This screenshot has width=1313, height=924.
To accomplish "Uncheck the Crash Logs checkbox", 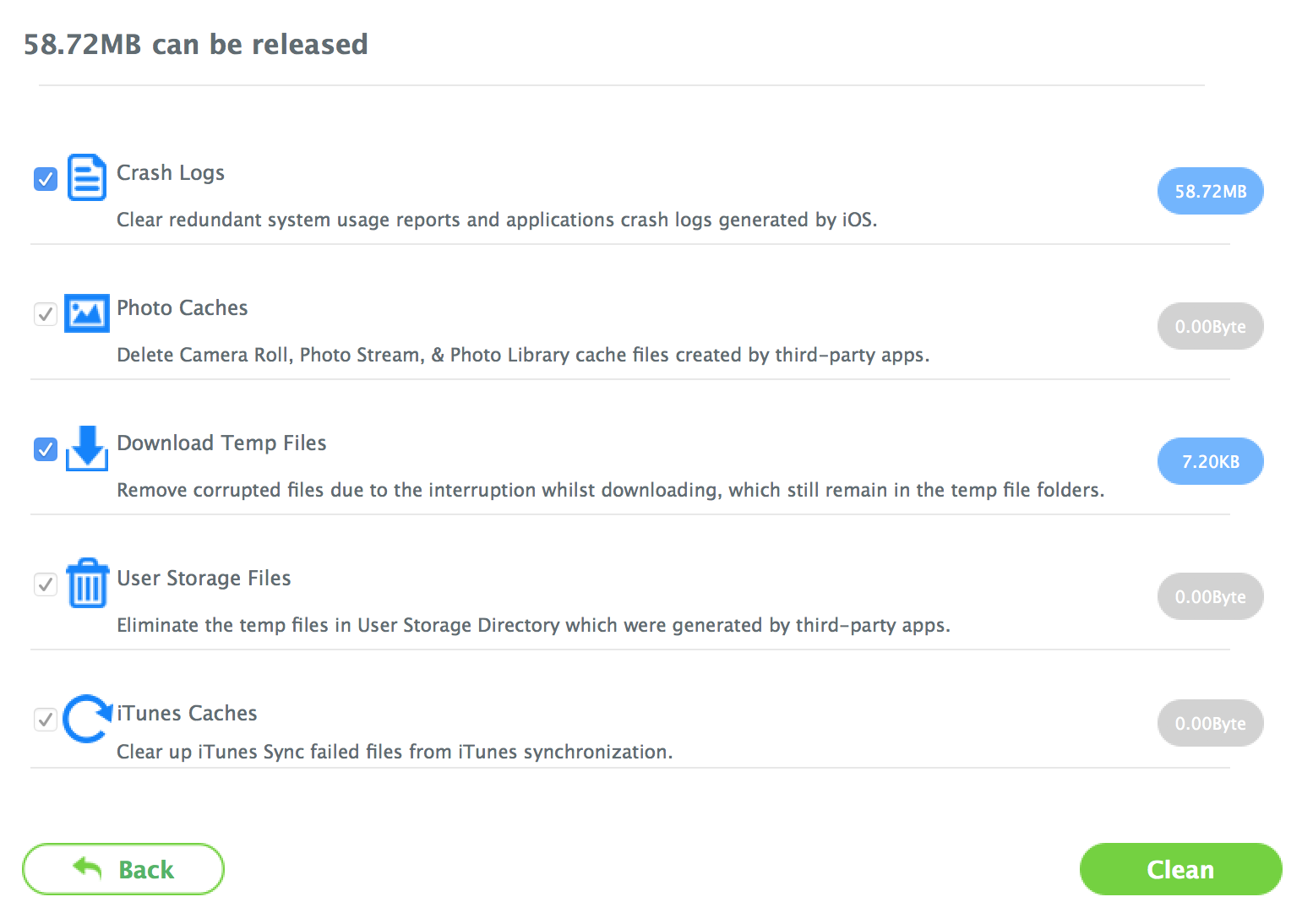I will pyautogui.click(x=46, y=179).
